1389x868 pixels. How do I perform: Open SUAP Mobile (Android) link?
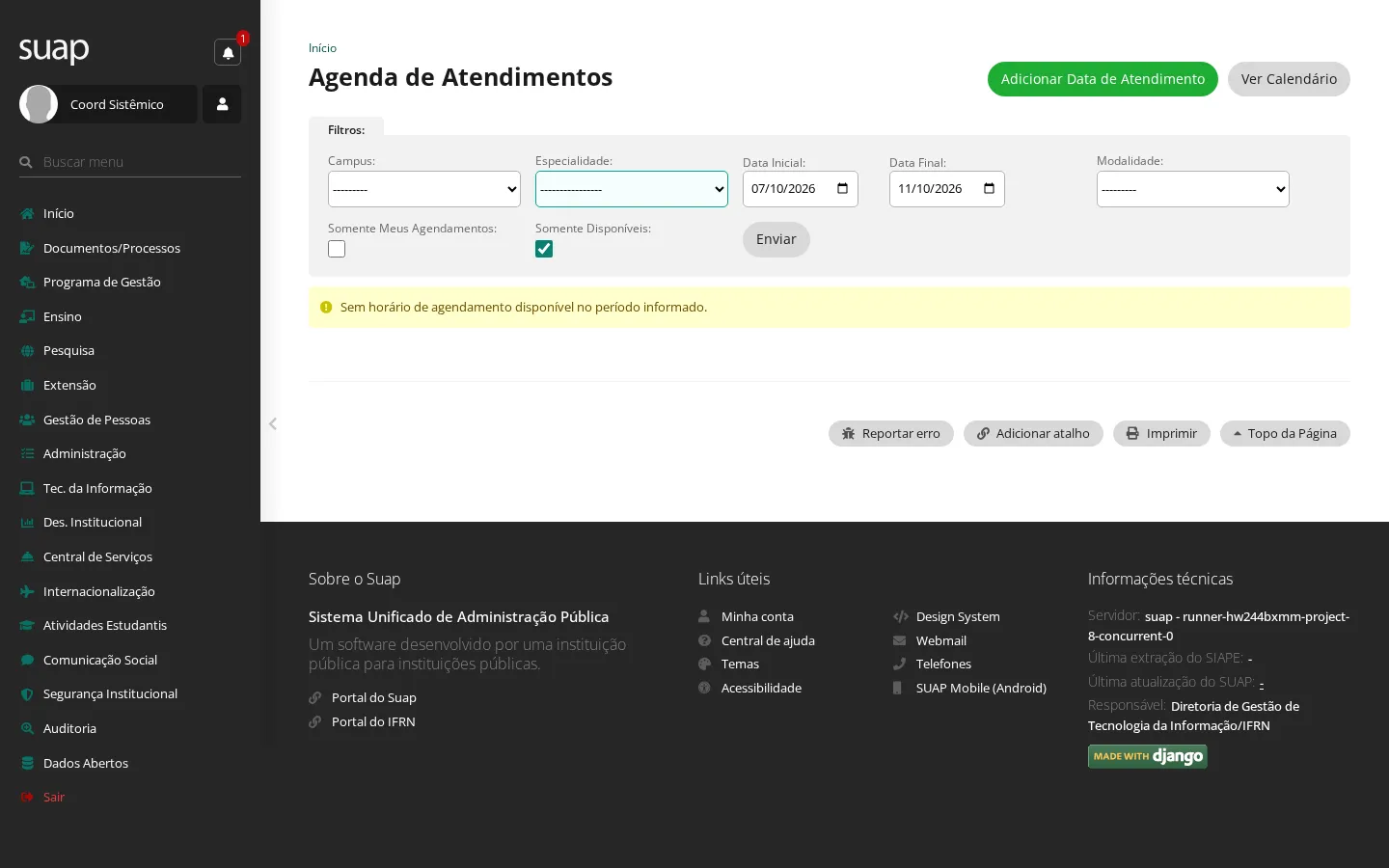coord(981,688)
